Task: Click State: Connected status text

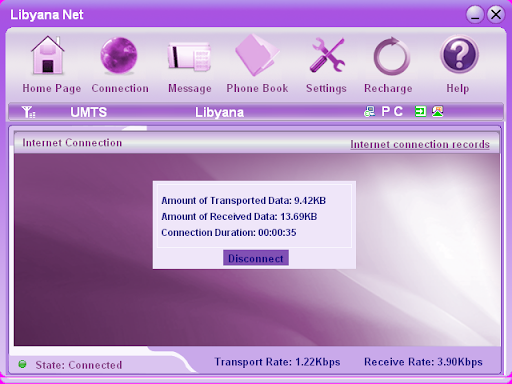Action: (x=79, y=365)
